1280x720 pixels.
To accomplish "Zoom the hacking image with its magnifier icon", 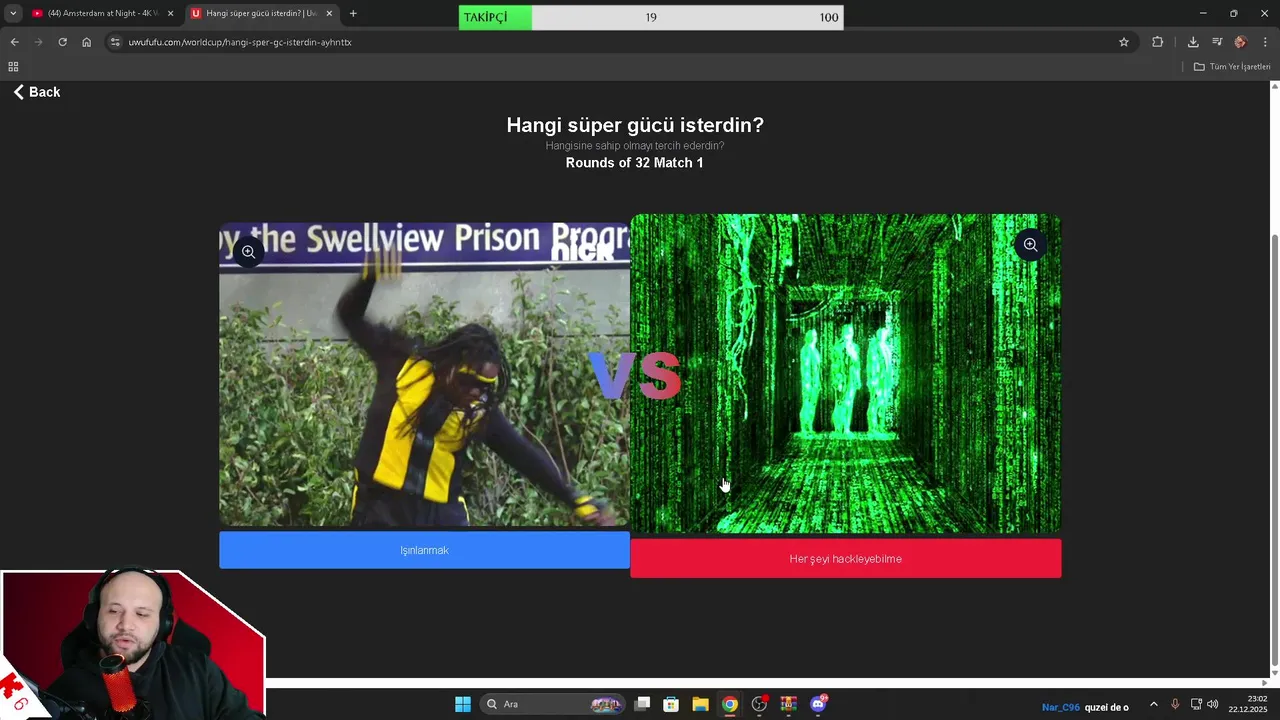I will pos(1030,245).
